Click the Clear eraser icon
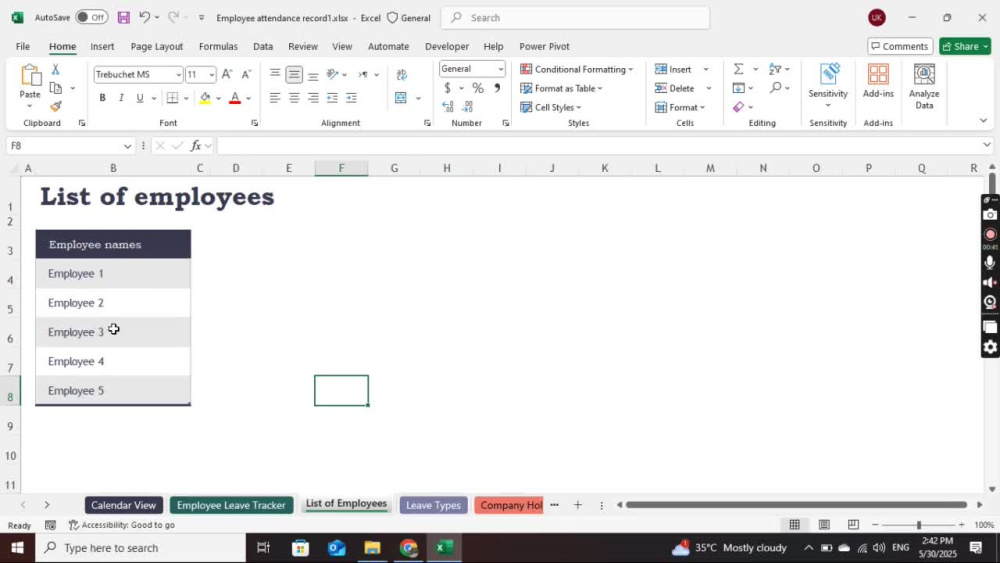Screen dimensions: 1000x563 click(739, 107)
